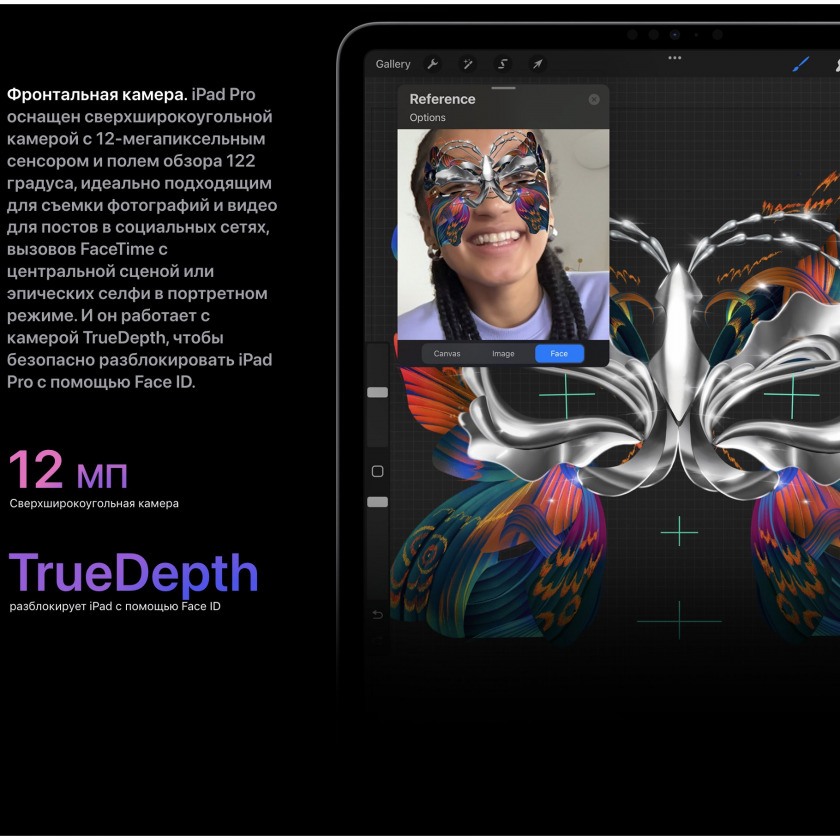Open Reference panel Options
Viewport: 840px width, 840px height.
(x=428, y=118)
